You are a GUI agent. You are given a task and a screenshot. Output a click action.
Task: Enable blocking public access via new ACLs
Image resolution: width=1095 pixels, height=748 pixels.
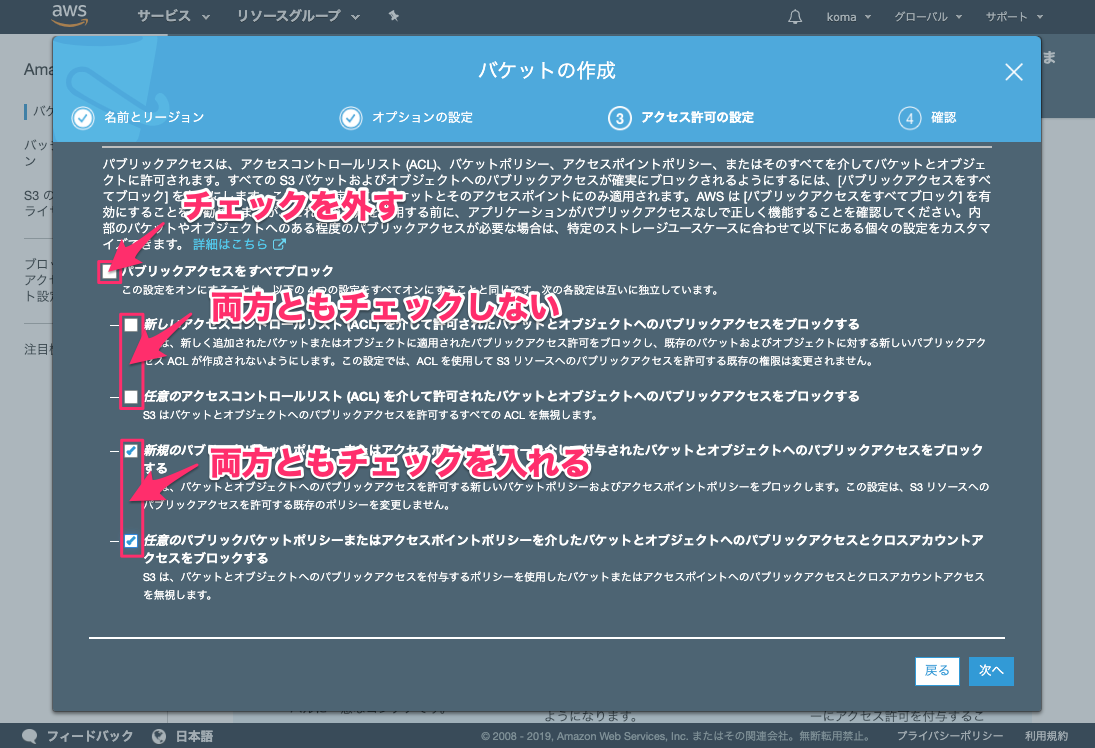pos(131,325)
